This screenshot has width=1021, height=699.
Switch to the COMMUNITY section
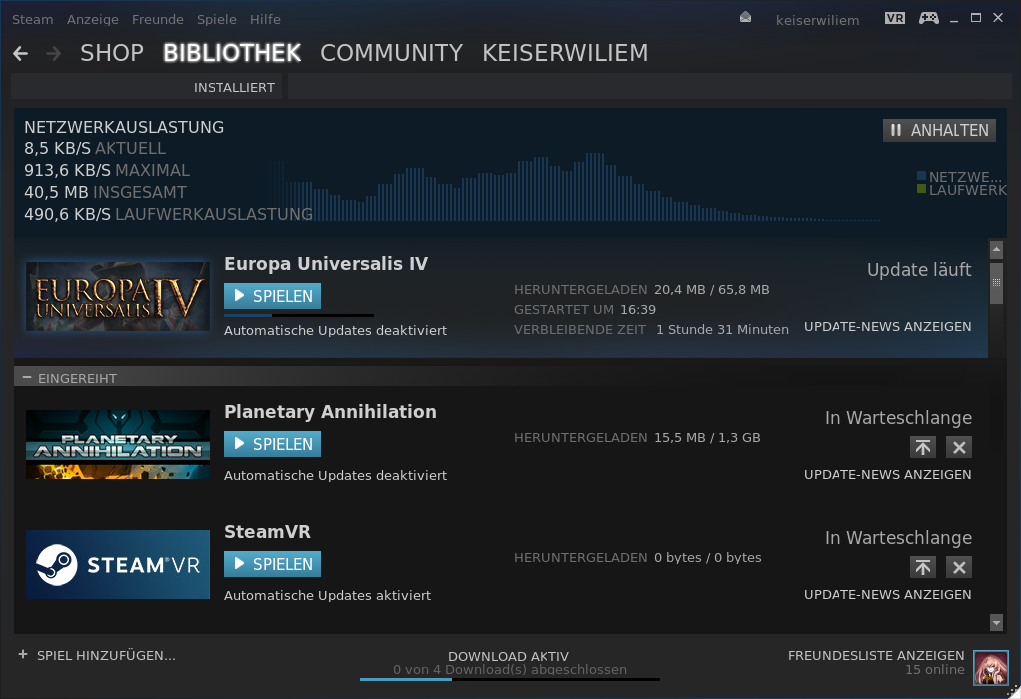(391, 53)
